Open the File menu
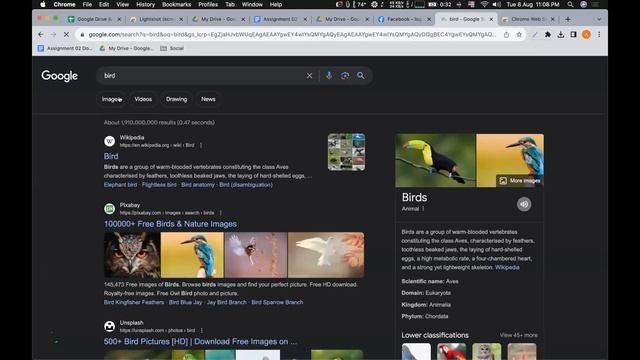The height and width of the screenshot is (360, 640). pos(87,4)
